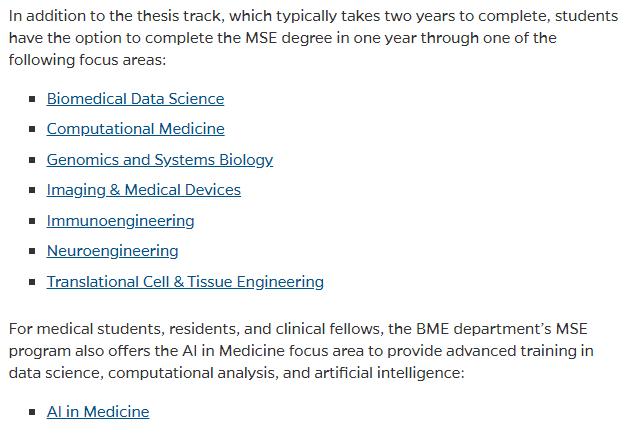Follow the Genomics and Systems Biology link
Image resolution: width=629 pixels, height=440 pixels.
[160, 160]
